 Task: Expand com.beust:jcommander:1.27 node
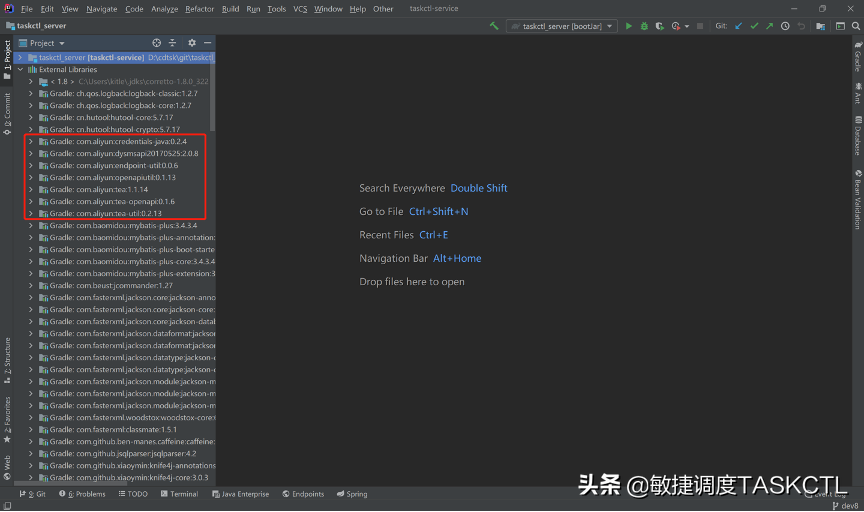click(31, 285)
